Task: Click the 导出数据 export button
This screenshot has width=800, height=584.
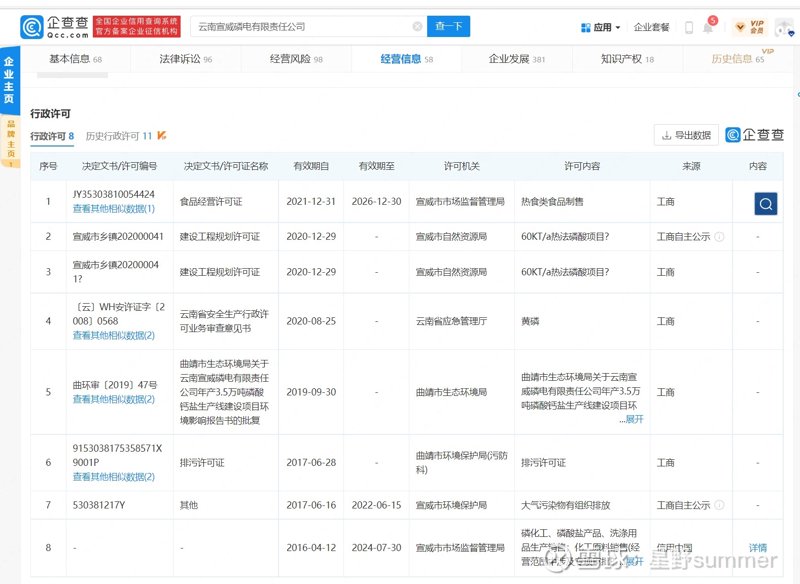Action: click(x=686, y=135)
